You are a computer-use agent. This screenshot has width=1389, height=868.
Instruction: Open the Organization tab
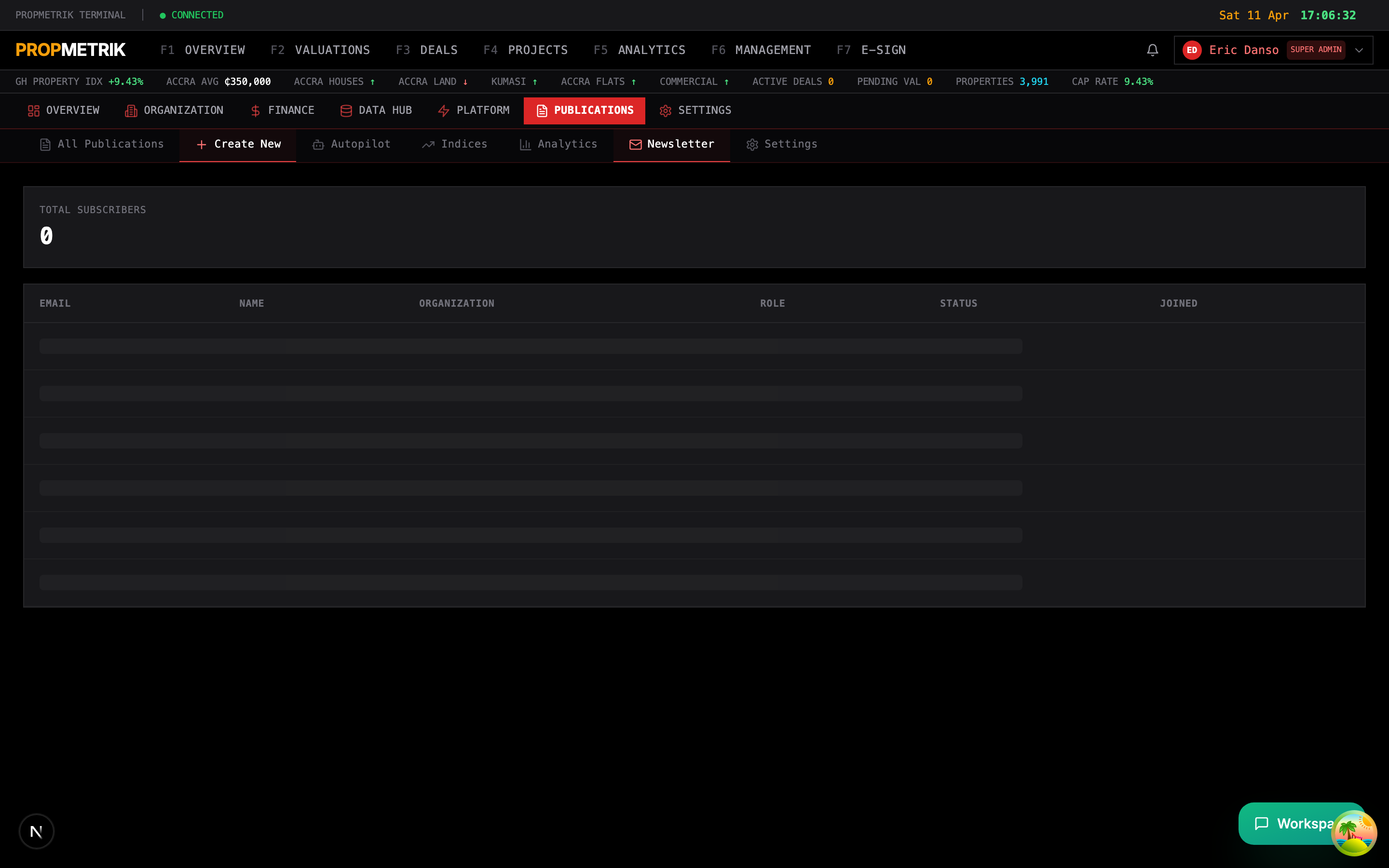[174, 110]
